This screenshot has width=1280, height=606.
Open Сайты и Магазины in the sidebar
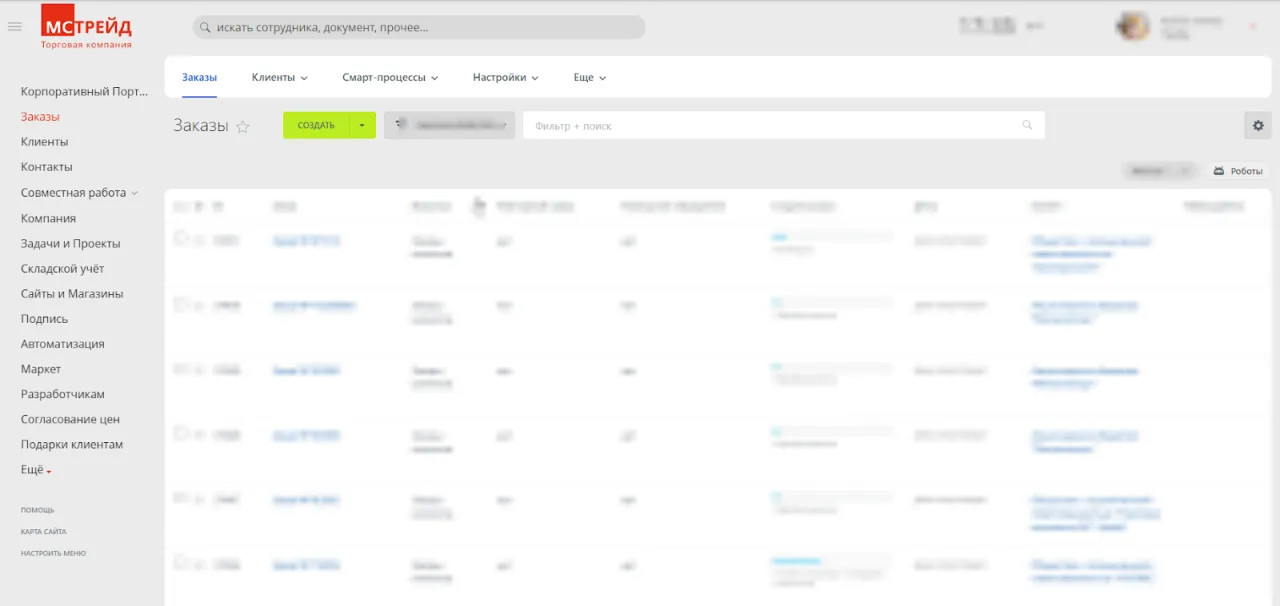click(72, 294)
